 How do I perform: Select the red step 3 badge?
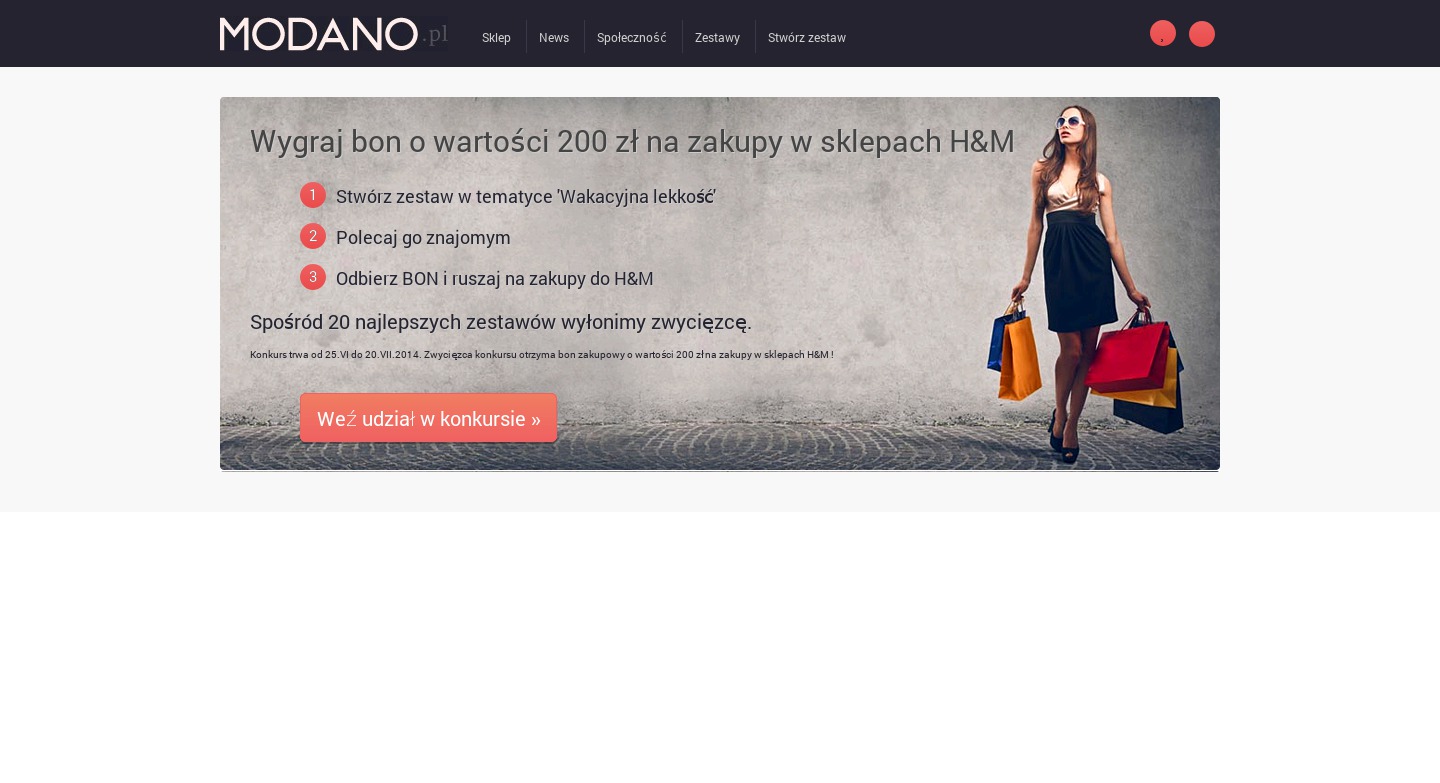[313, 277]
